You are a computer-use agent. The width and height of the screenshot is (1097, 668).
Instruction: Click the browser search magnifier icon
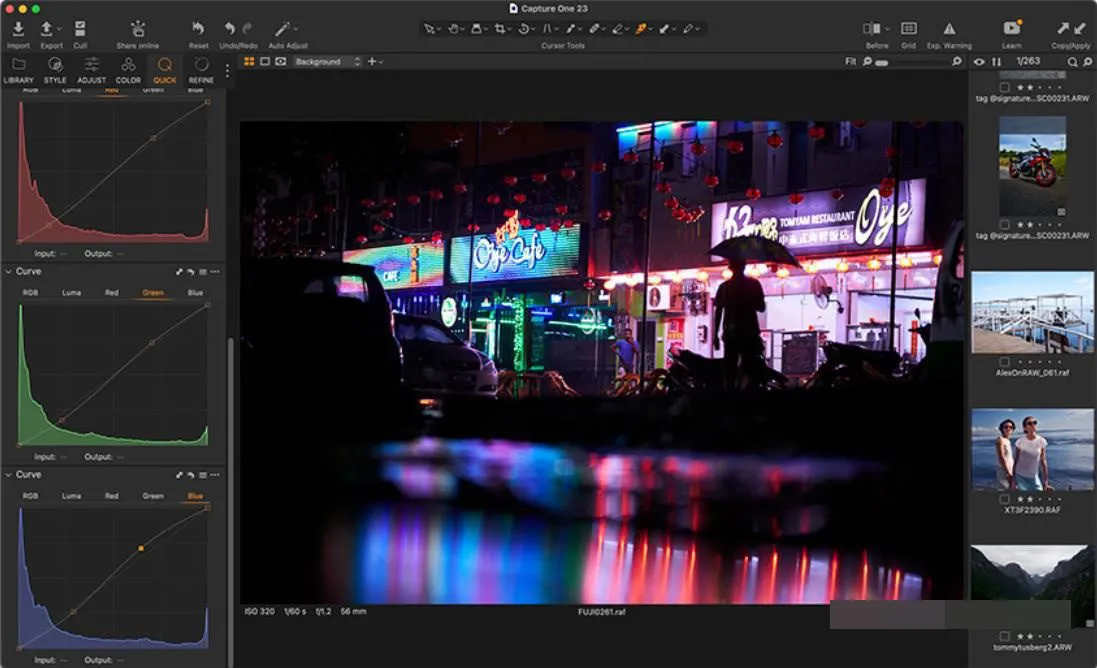[x=1072, y=62]
